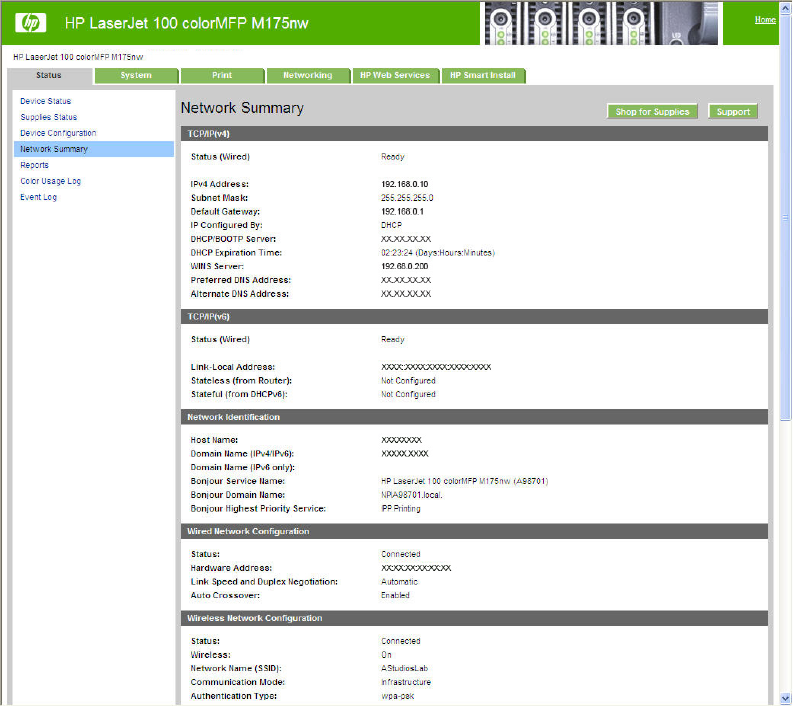Switch to the System tab
The height and width of the screenshot is (706, 793).
tap(136, 75)
